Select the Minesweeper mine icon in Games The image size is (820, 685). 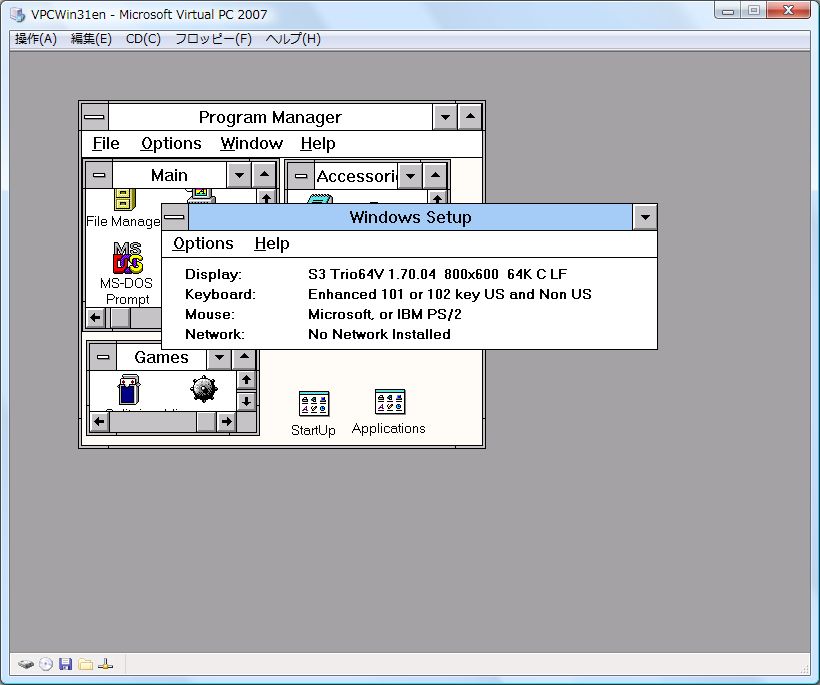click(204, 389)
